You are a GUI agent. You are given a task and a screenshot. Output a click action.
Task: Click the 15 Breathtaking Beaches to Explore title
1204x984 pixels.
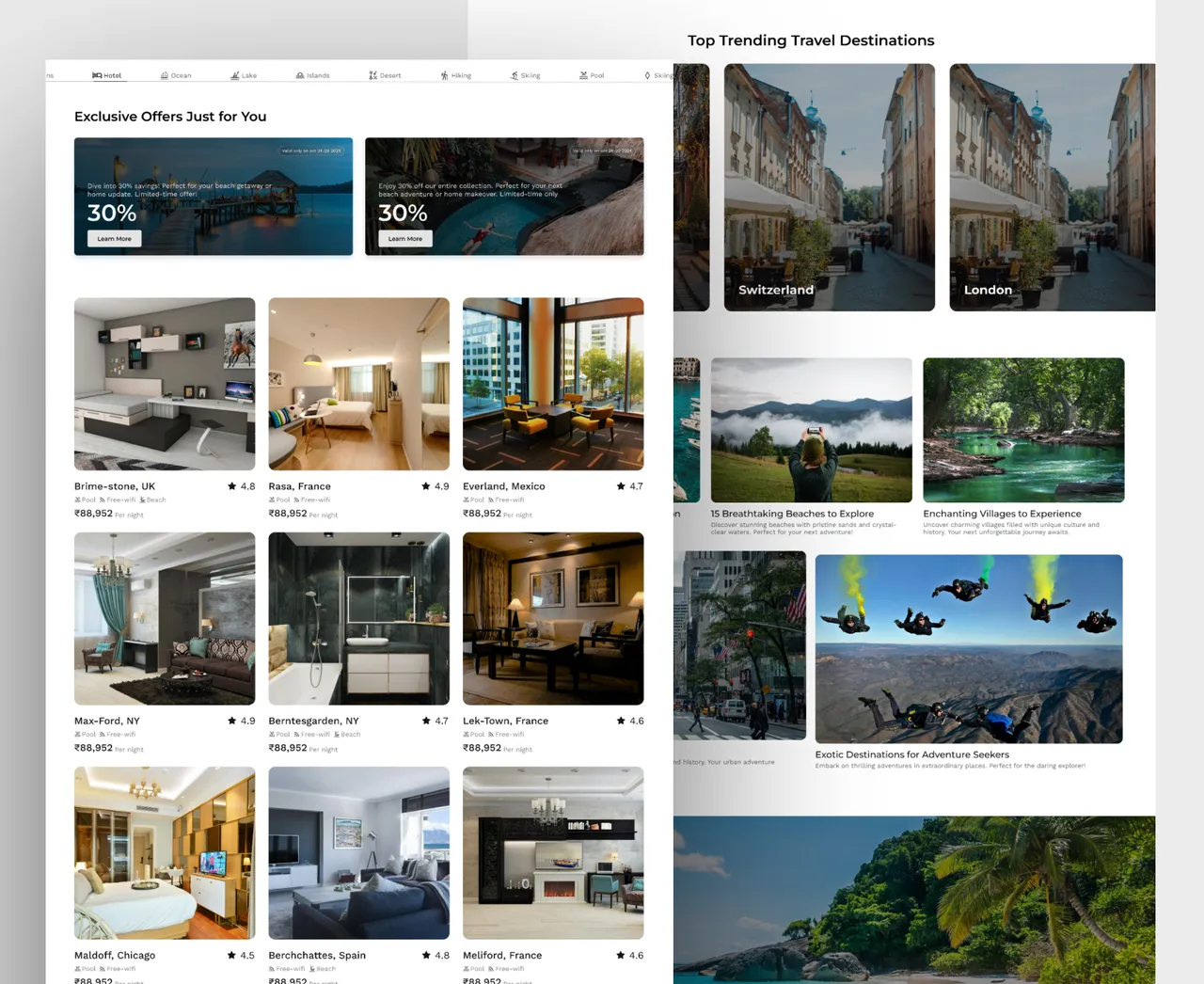tap(792, 514)
